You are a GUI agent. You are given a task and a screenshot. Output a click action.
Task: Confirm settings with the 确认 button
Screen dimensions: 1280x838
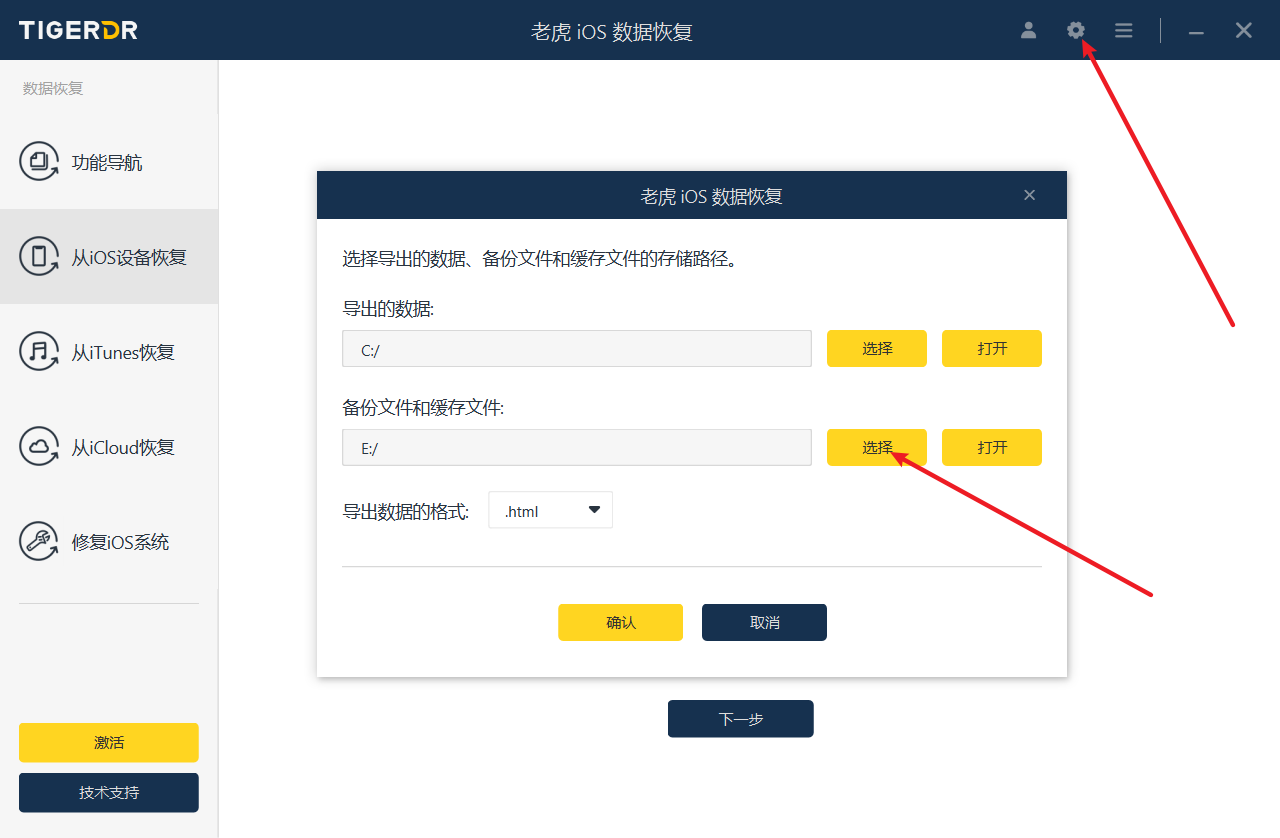[x=620, y=622]
